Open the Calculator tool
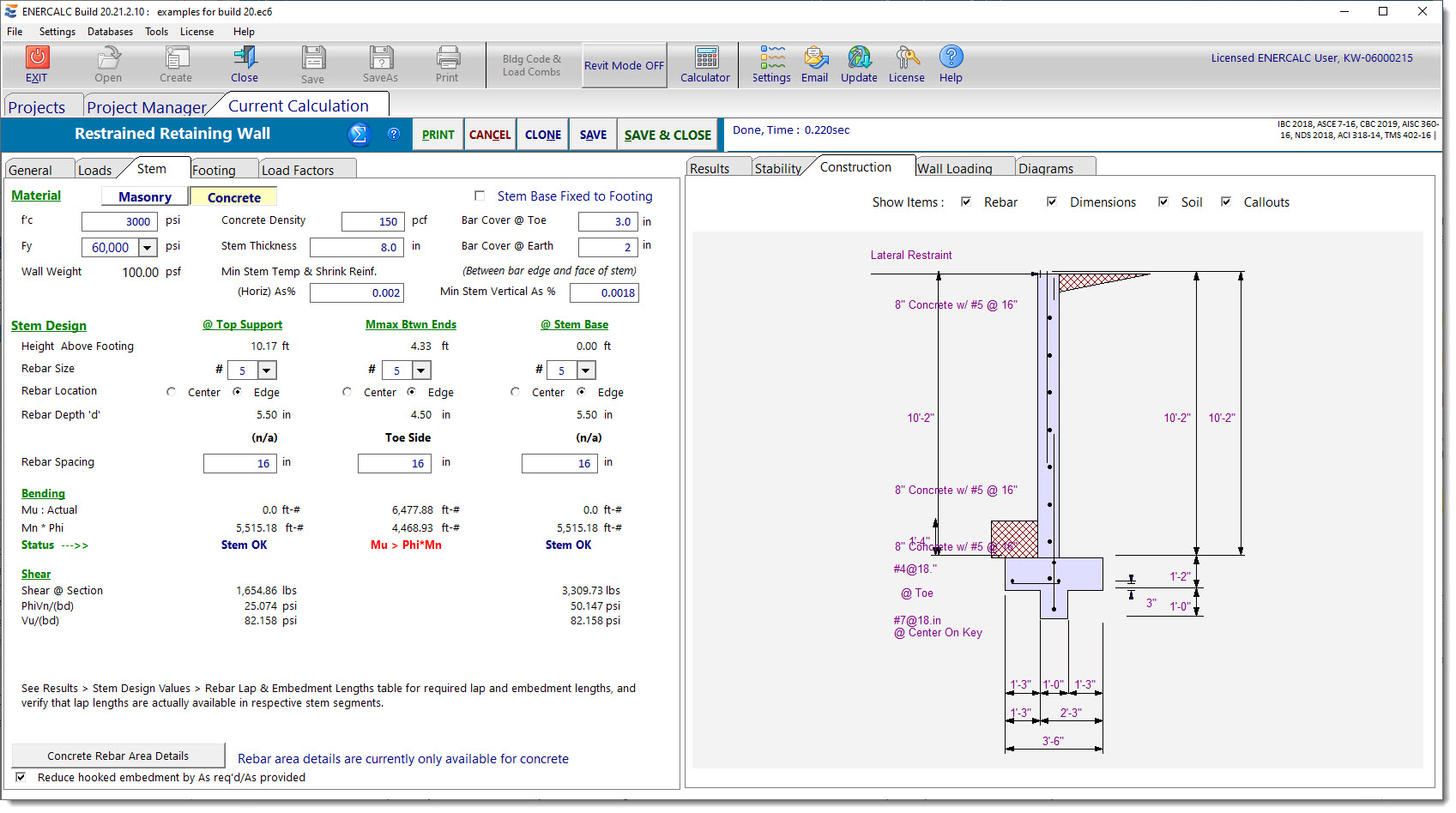1456x813 pixels. (705, 58)
